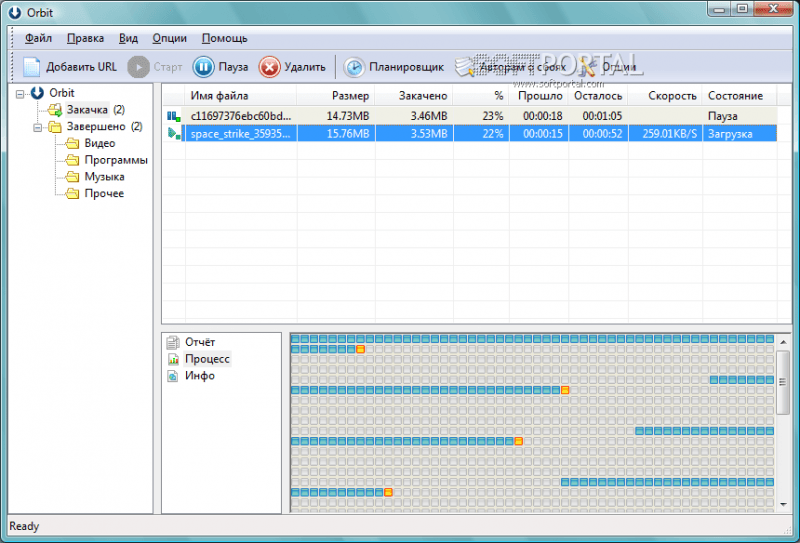Click the Завершено folder icon
Image resolution: width=800 pixels, height=543 pixels.
[55, 127]
